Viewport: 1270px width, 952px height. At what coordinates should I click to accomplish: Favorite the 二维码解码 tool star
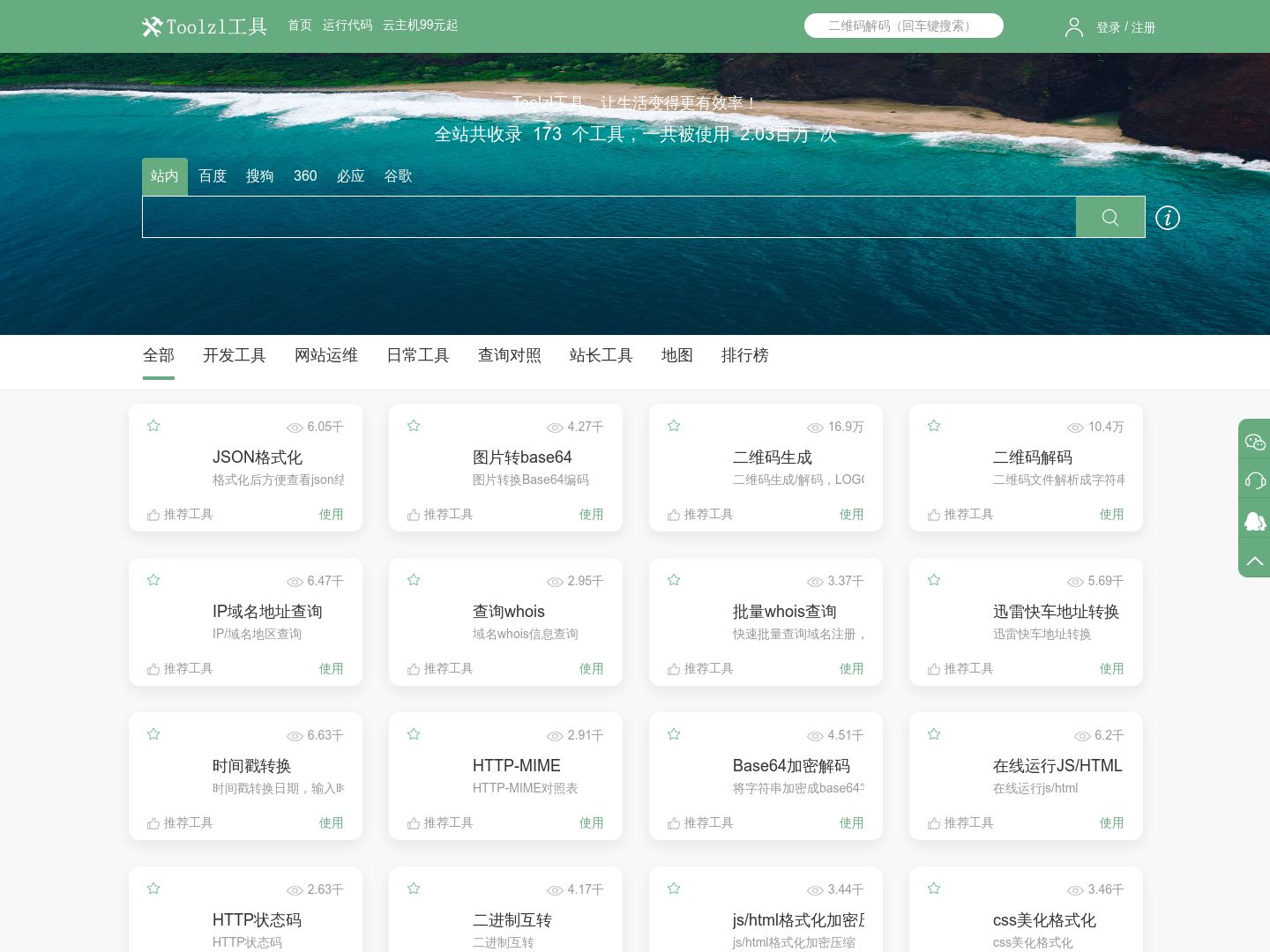click(934, 426)
